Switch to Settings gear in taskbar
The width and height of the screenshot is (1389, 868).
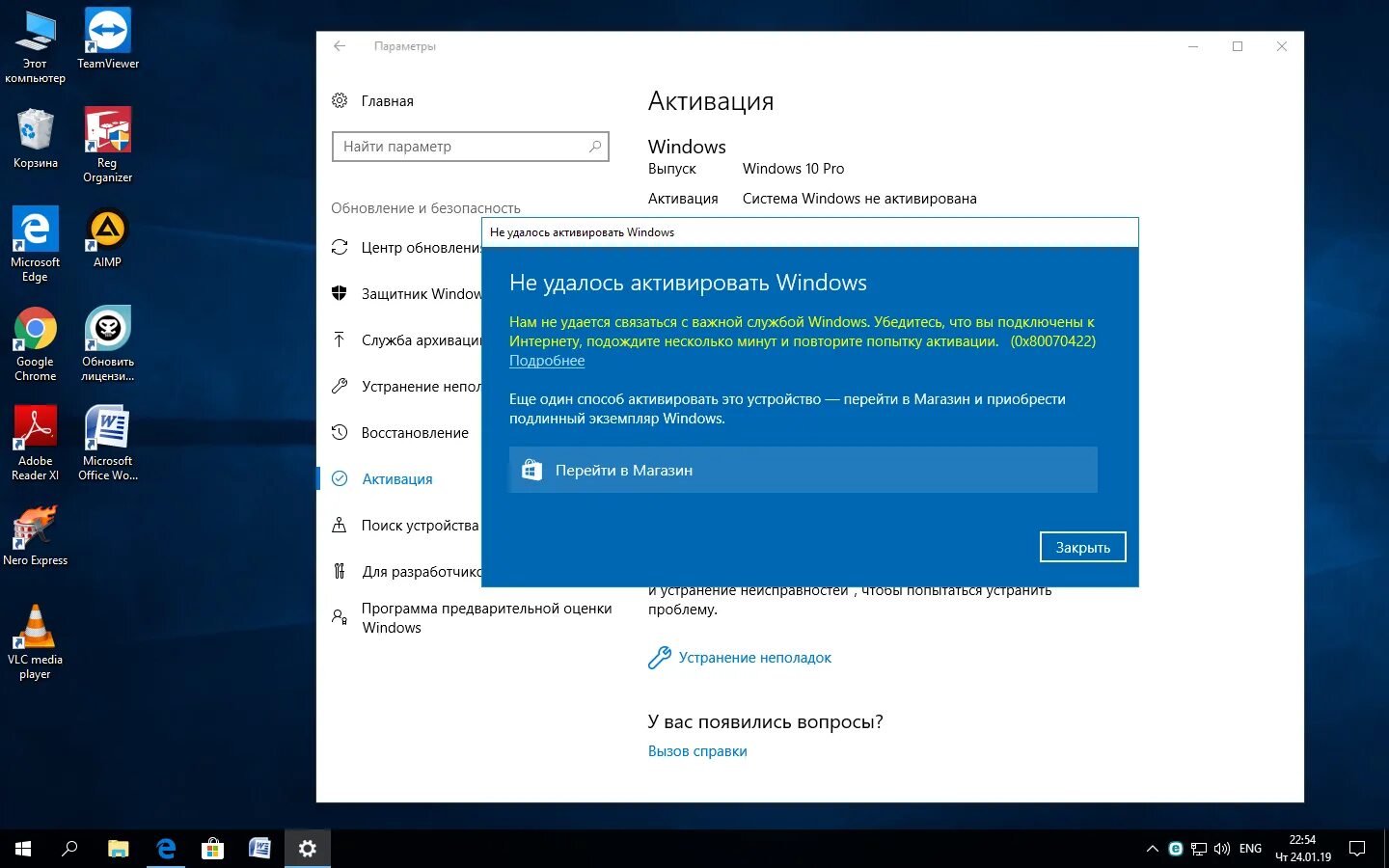308,849
